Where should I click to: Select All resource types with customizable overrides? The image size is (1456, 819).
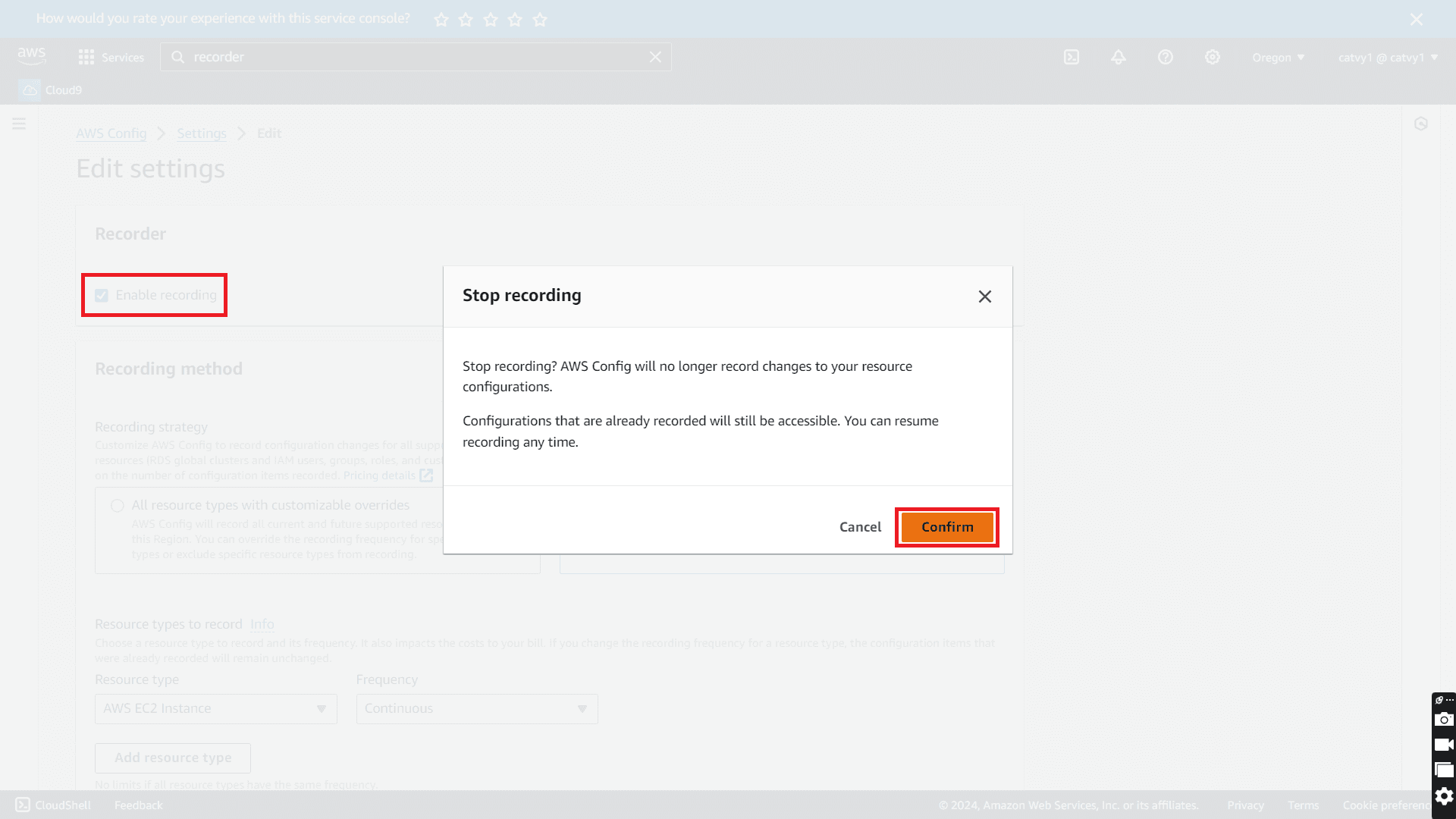118,506
